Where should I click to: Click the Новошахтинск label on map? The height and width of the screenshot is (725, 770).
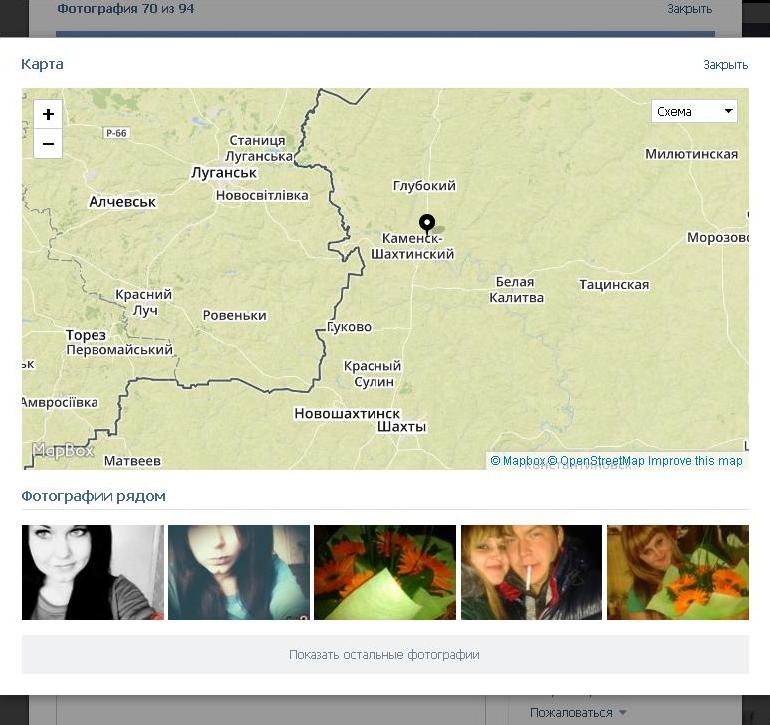click(346, 413)
